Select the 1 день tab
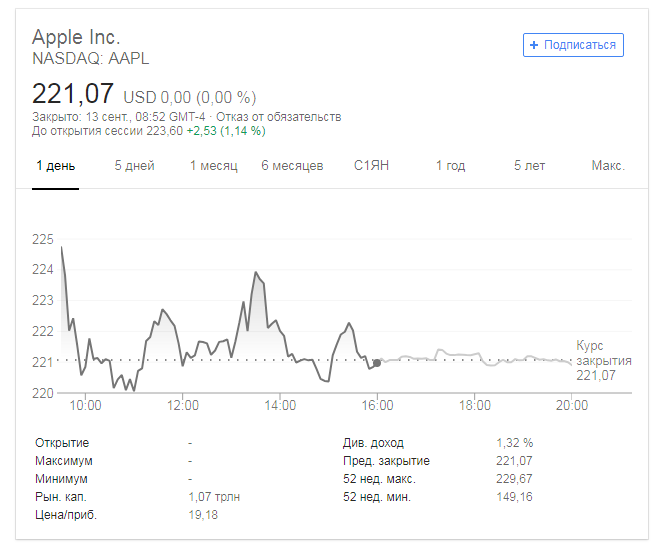Screen dimensions: 665x555 (55, 165)
